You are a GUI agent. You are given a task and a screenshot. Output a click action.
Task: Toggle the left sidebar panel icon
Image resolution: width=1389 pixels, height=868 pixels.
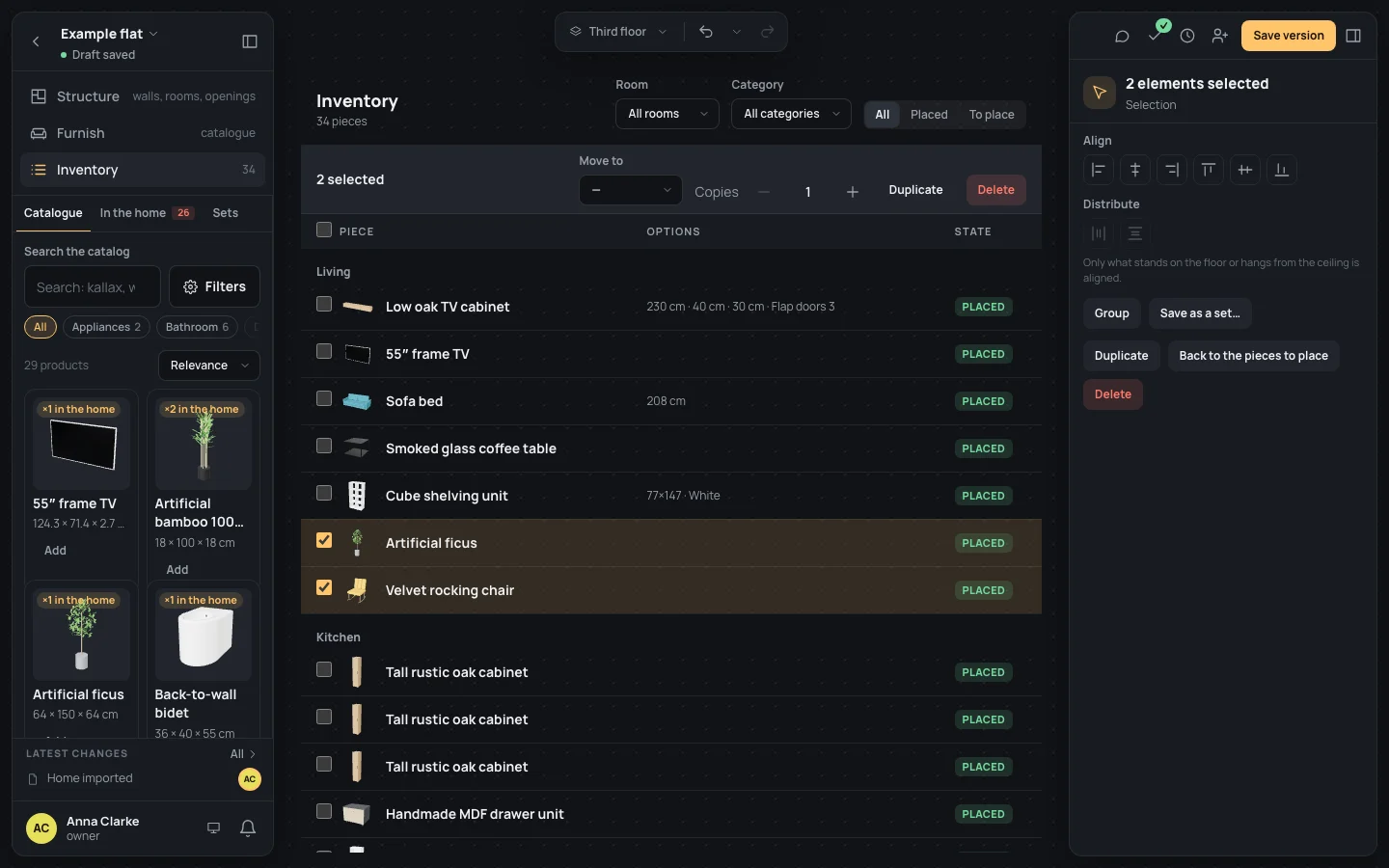tap(250, 41)
